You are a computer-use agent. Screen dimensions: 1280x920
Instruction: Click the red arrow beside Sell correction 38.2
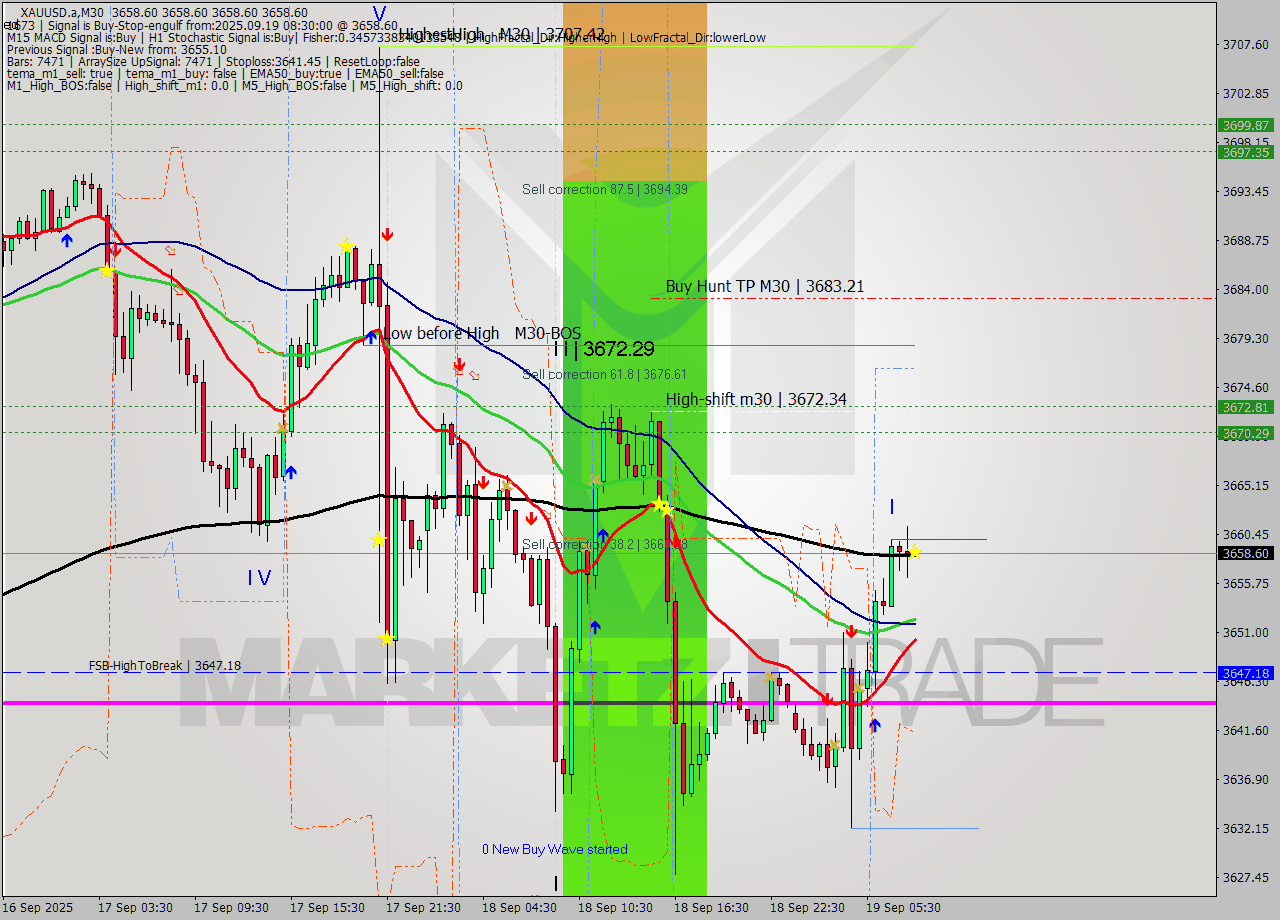pyautogui.click(x=529, y=520)
